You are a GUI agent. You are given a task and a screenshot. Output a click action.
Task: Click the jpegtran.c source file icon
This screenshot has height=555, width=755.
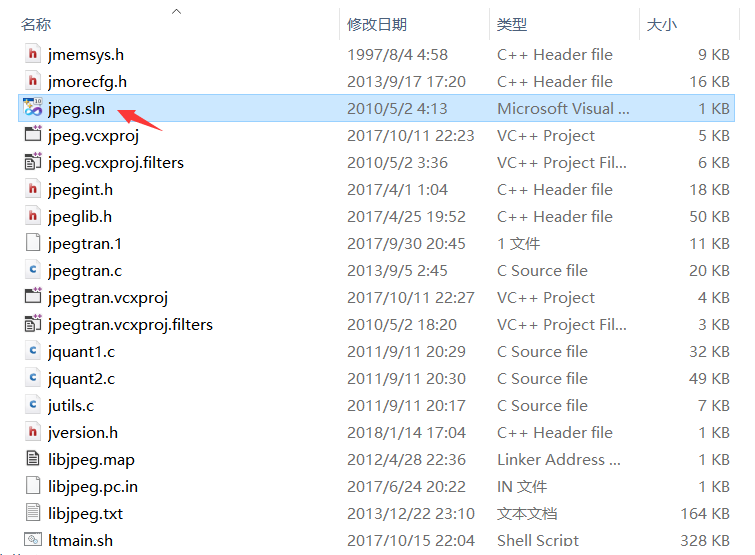click(x=32, y=271)
